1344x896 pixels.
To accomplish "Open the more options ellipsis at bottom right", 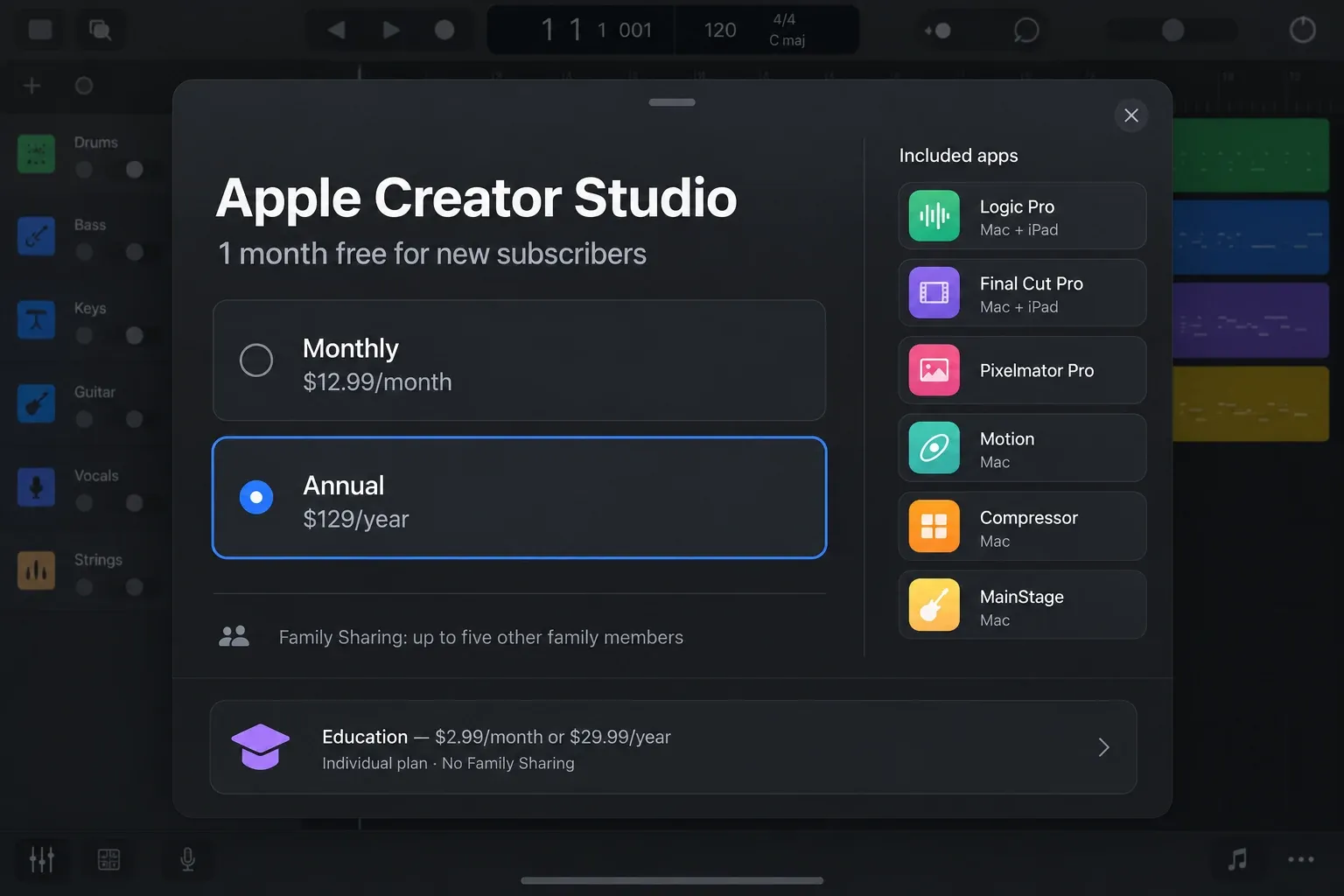I will (x=1300, y=859).
